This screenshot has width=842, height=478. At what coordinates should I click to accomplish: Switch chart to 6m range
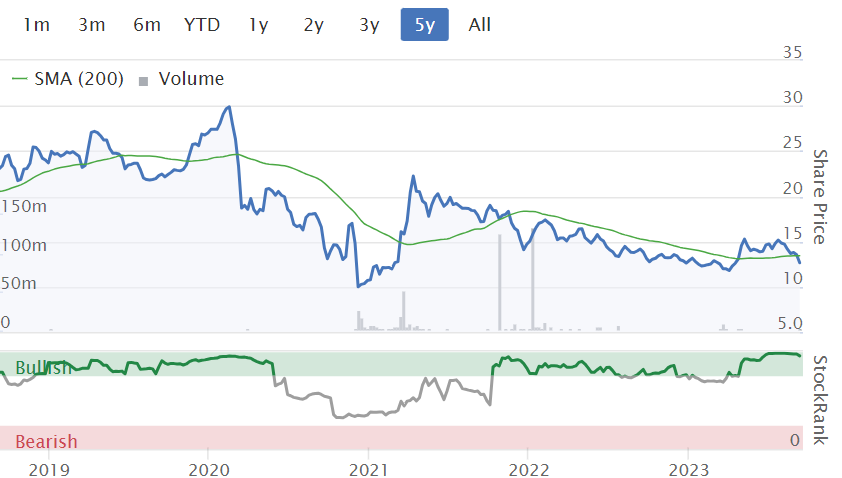click(x=147, y=25)
